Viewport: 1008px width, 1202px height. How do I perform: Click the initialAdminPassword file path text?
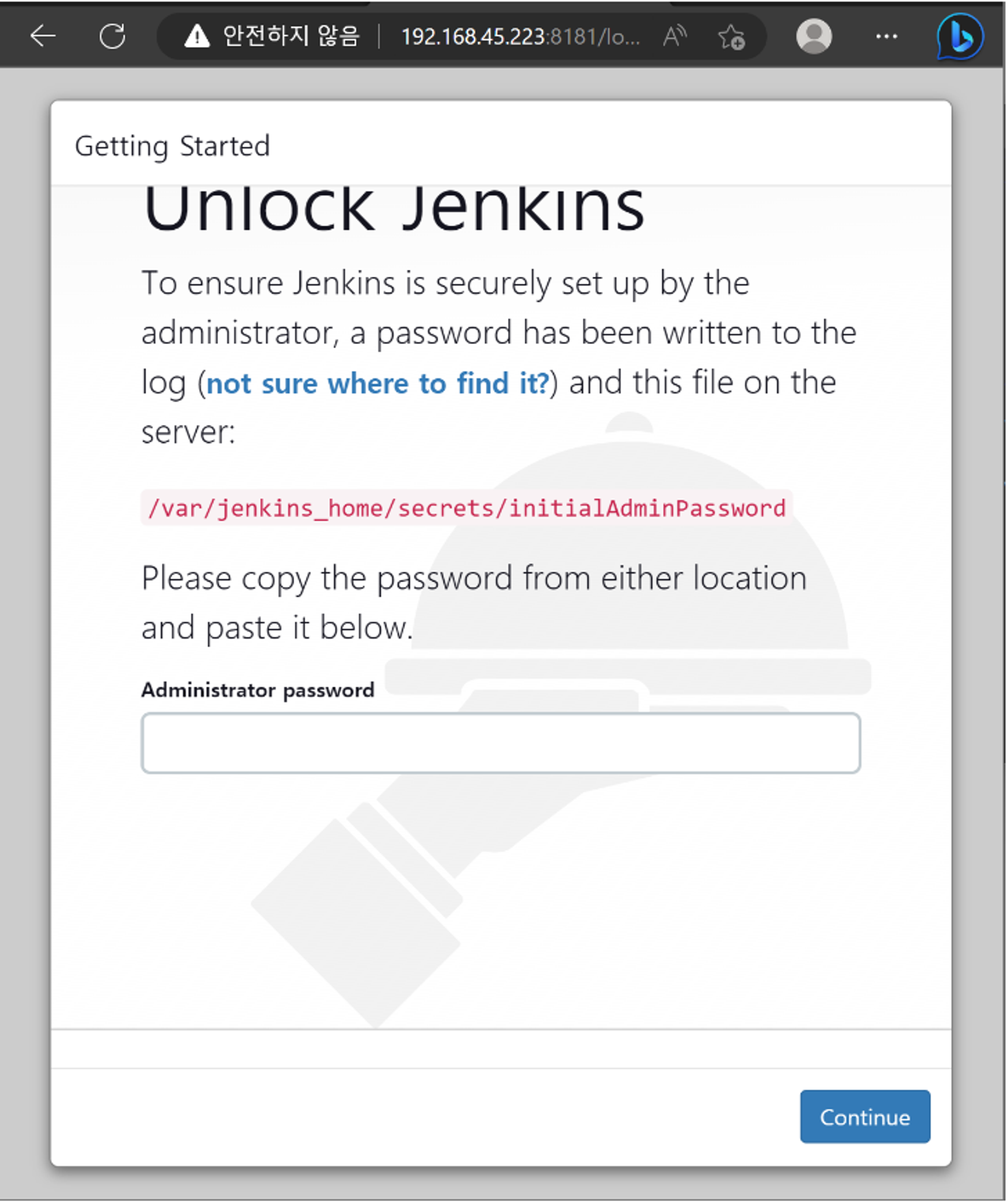pyautogui.click(x=467, y=508)
